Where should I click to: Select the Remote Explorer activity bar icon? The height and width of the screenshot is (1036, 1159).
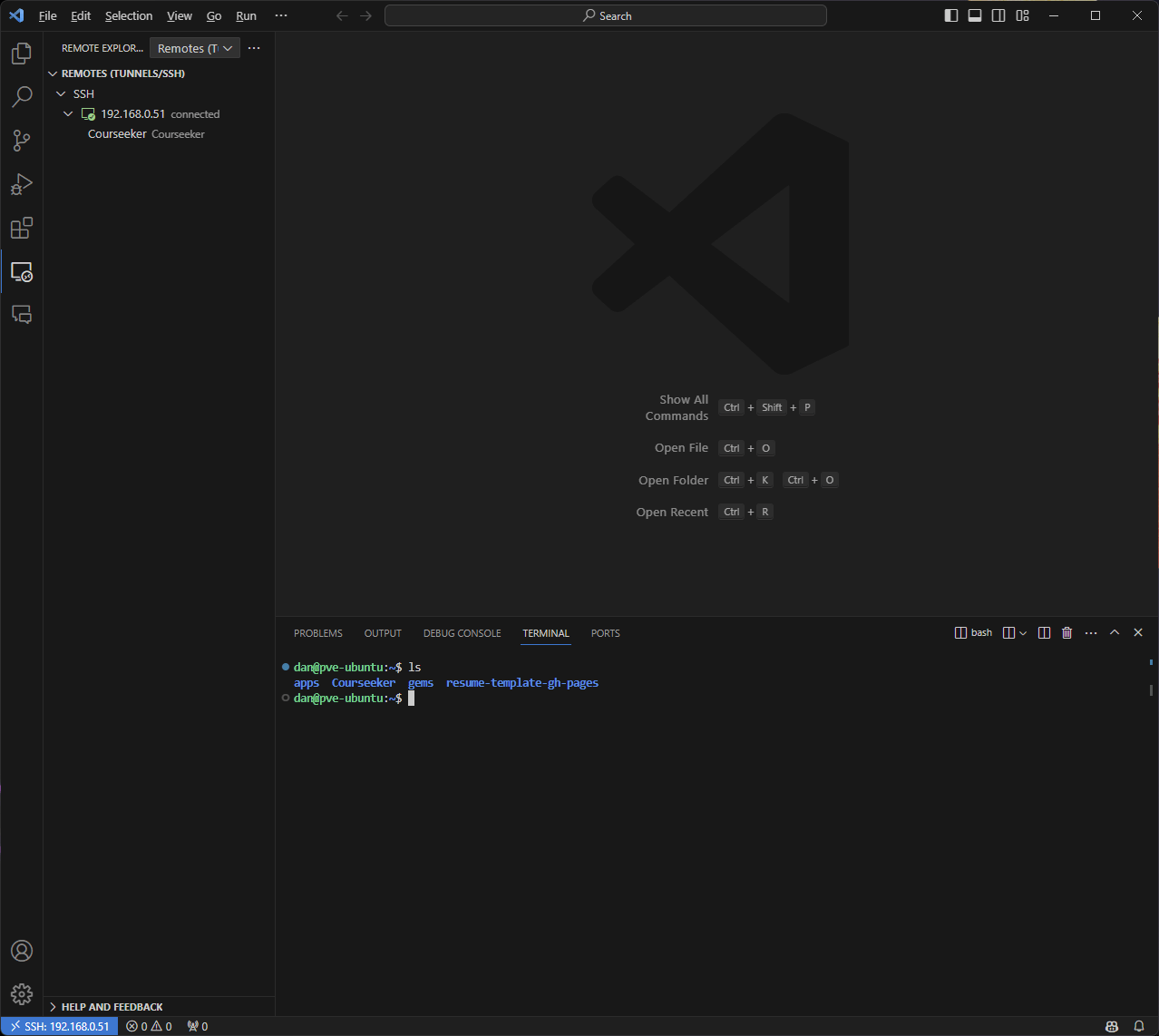pos(22,271)
